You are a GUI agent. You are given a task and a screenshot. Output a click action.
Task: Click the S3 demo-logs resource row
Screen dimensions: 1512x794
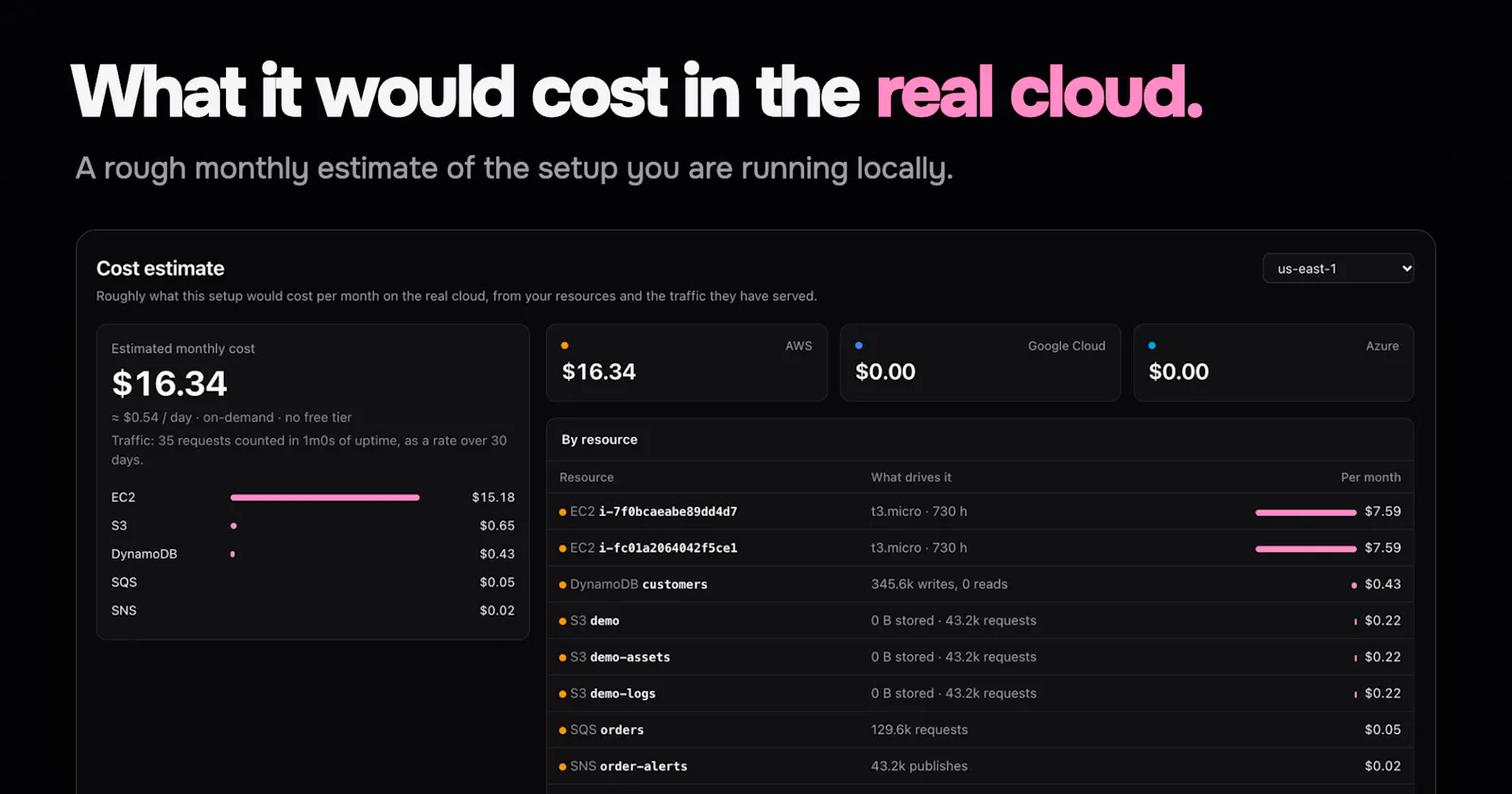[x=980, y=694]
